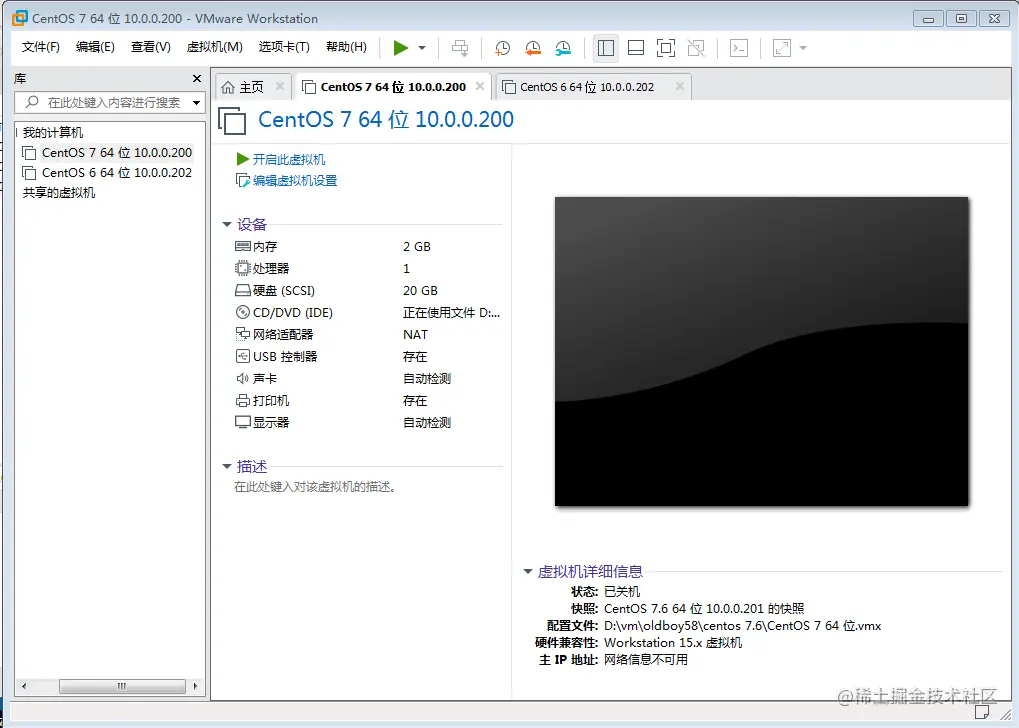Click the 2 GB memory value

[x=417, y=246]
